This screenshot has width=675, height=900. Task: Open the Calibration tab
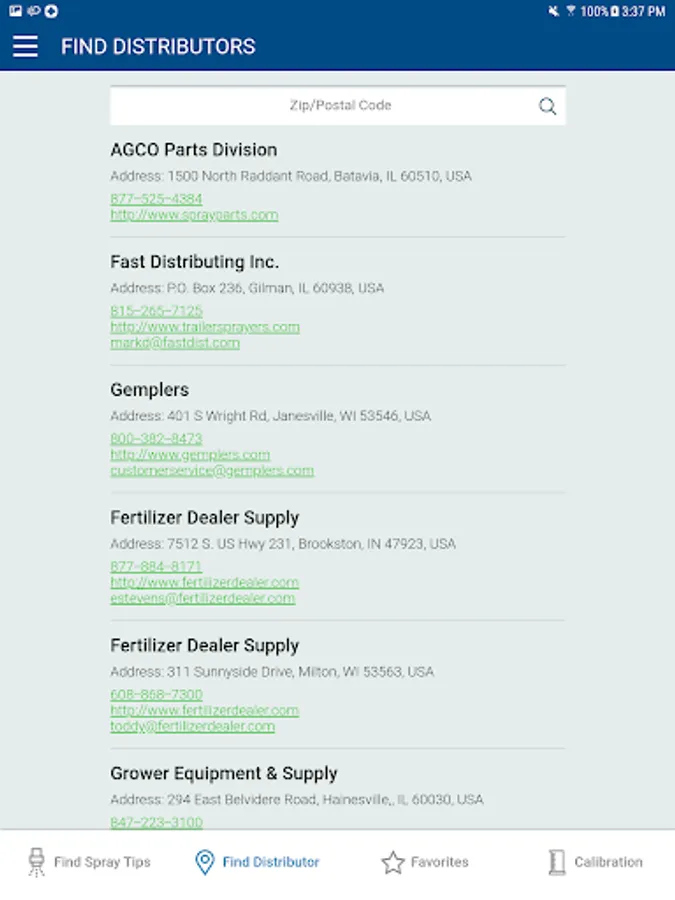(608, 862)
